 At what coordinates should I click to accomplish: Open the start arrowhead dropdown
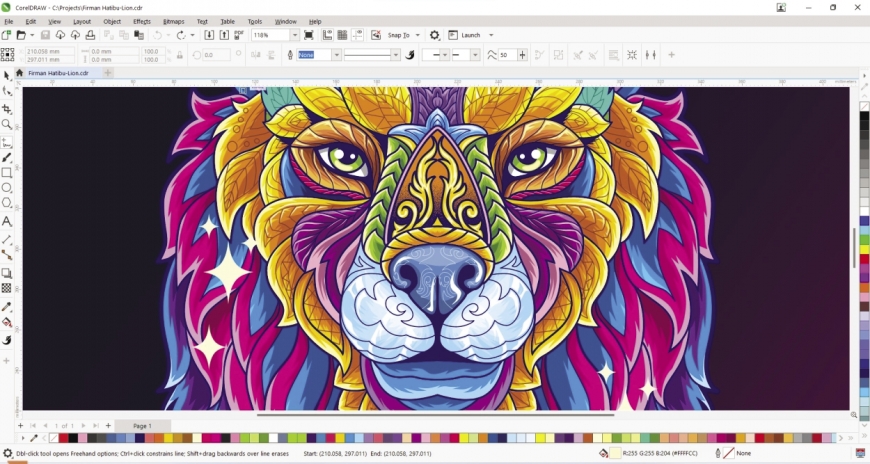(444, 54)
